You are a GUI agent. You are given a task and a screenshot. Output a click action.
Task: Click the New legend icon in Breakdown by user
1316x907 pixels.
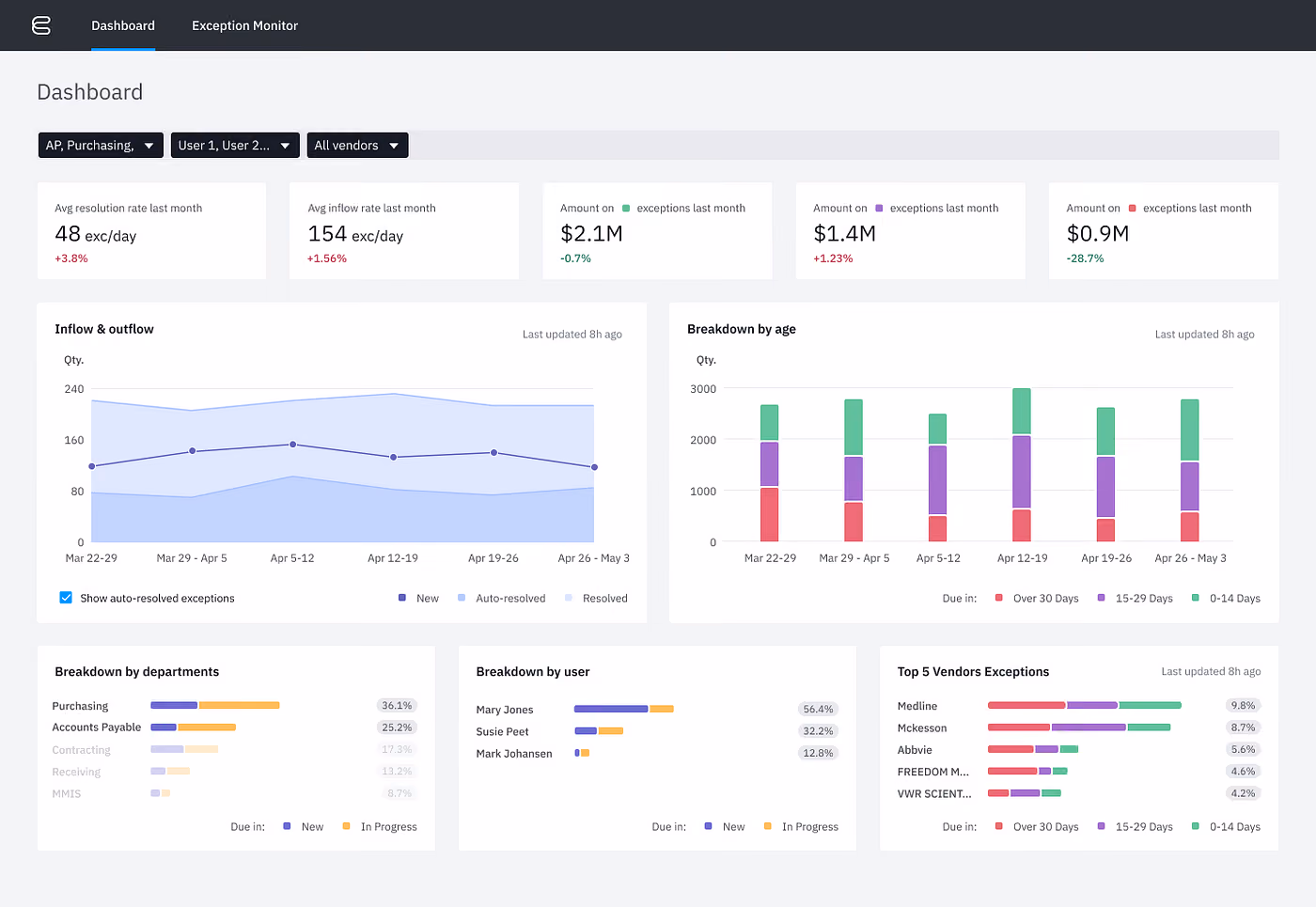coord(708,826)
